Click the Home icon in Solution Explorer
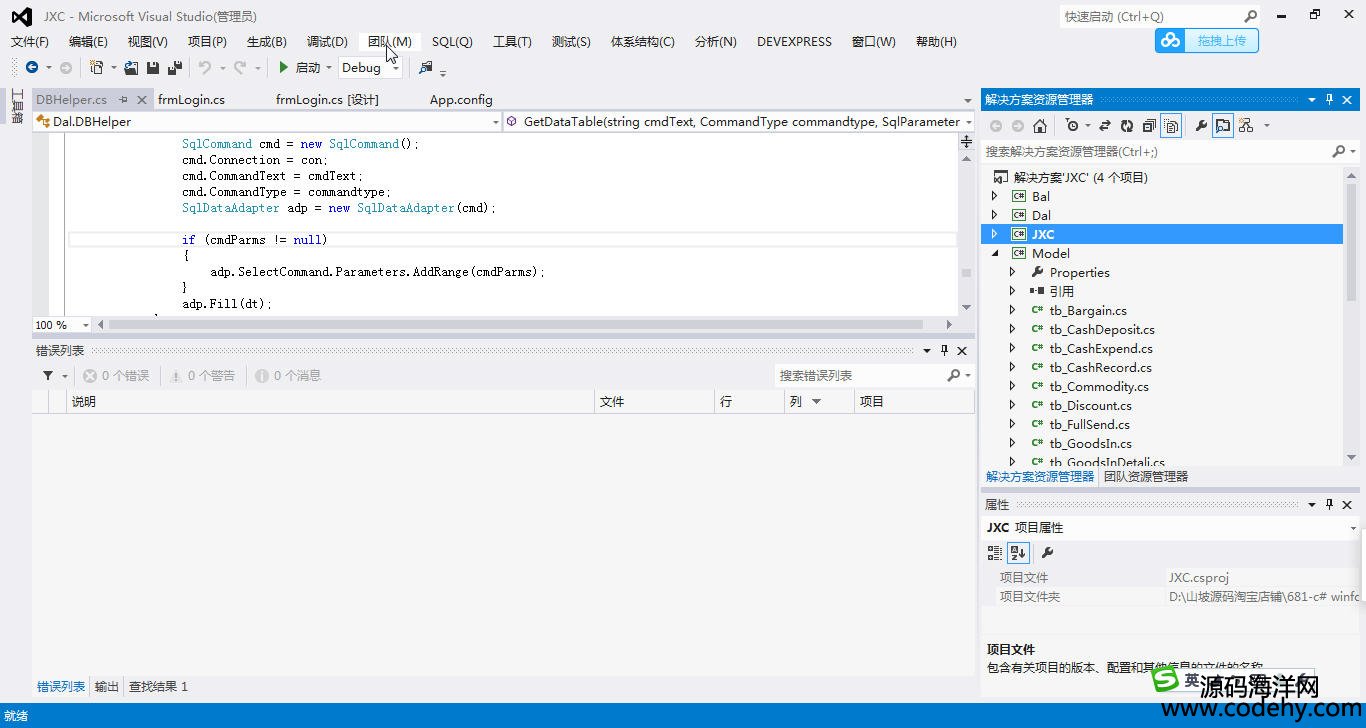The width and height of the screenshot is (1366, 728). pos(1040,126)
